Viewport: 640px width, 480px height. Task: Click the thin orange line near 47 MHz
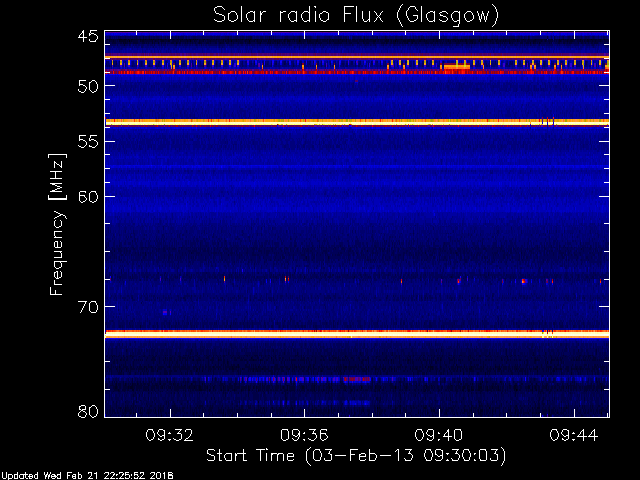coord(357,57)
